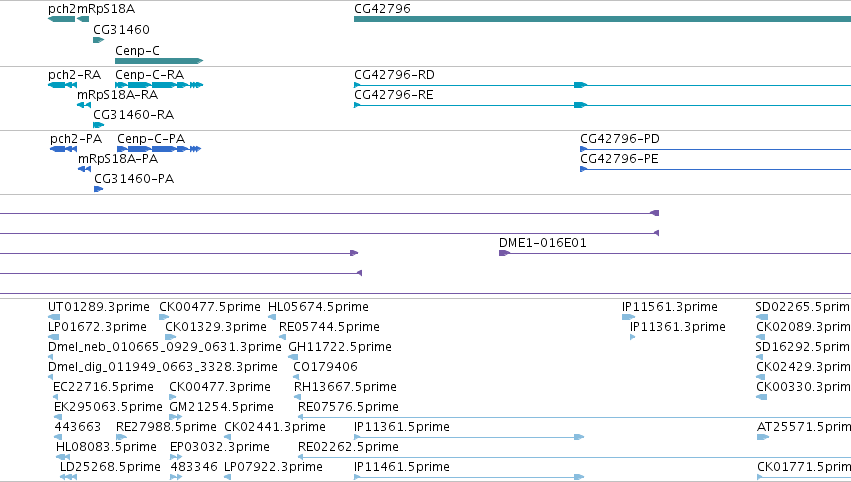Screen dimensions: 851x482
Task: Click the CG42796-RE transcript line
Action: [602, 105]
